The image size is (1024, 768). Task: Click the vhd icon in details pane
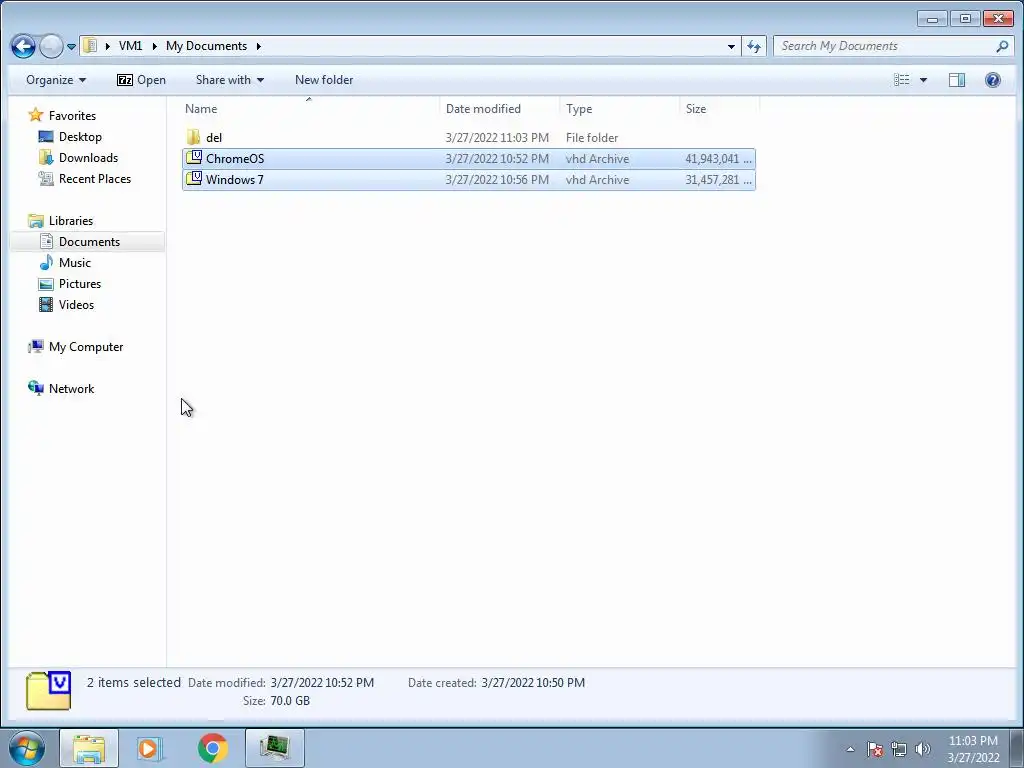(x=48, y=690)
